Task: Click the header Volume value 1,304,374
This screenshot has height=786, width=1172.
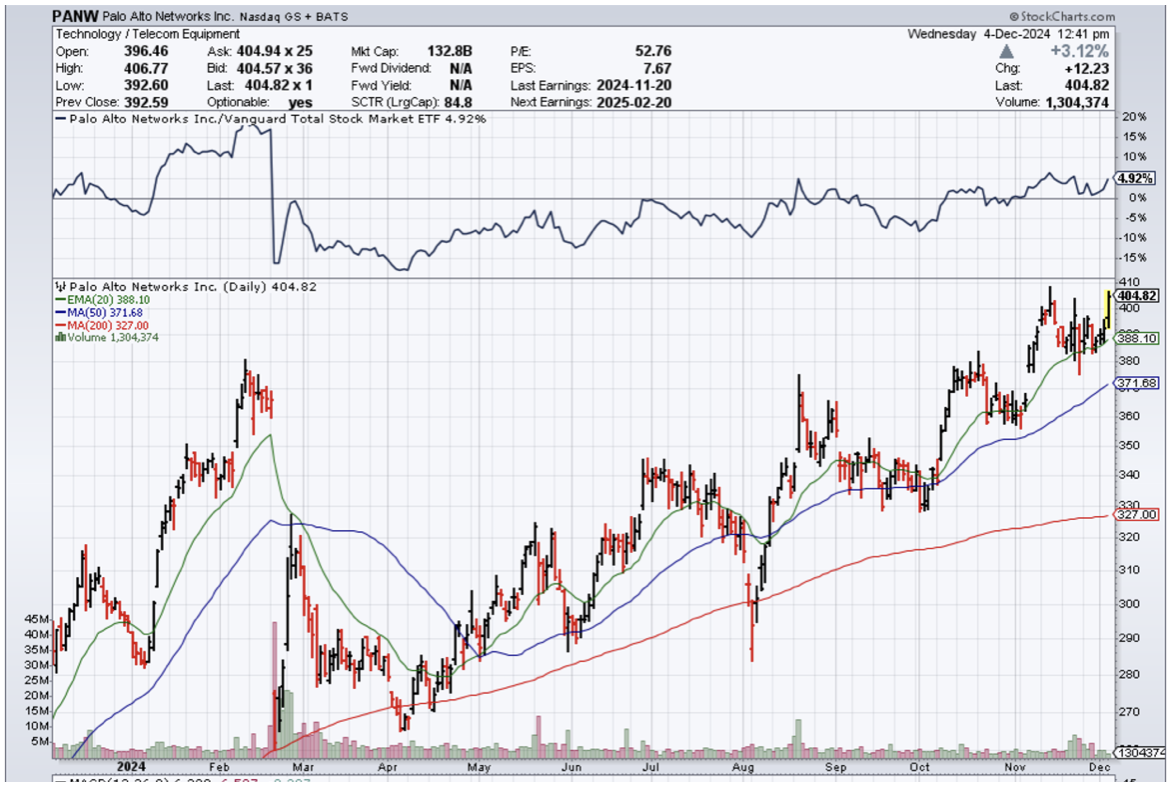Action: (x=1075, y=102)
